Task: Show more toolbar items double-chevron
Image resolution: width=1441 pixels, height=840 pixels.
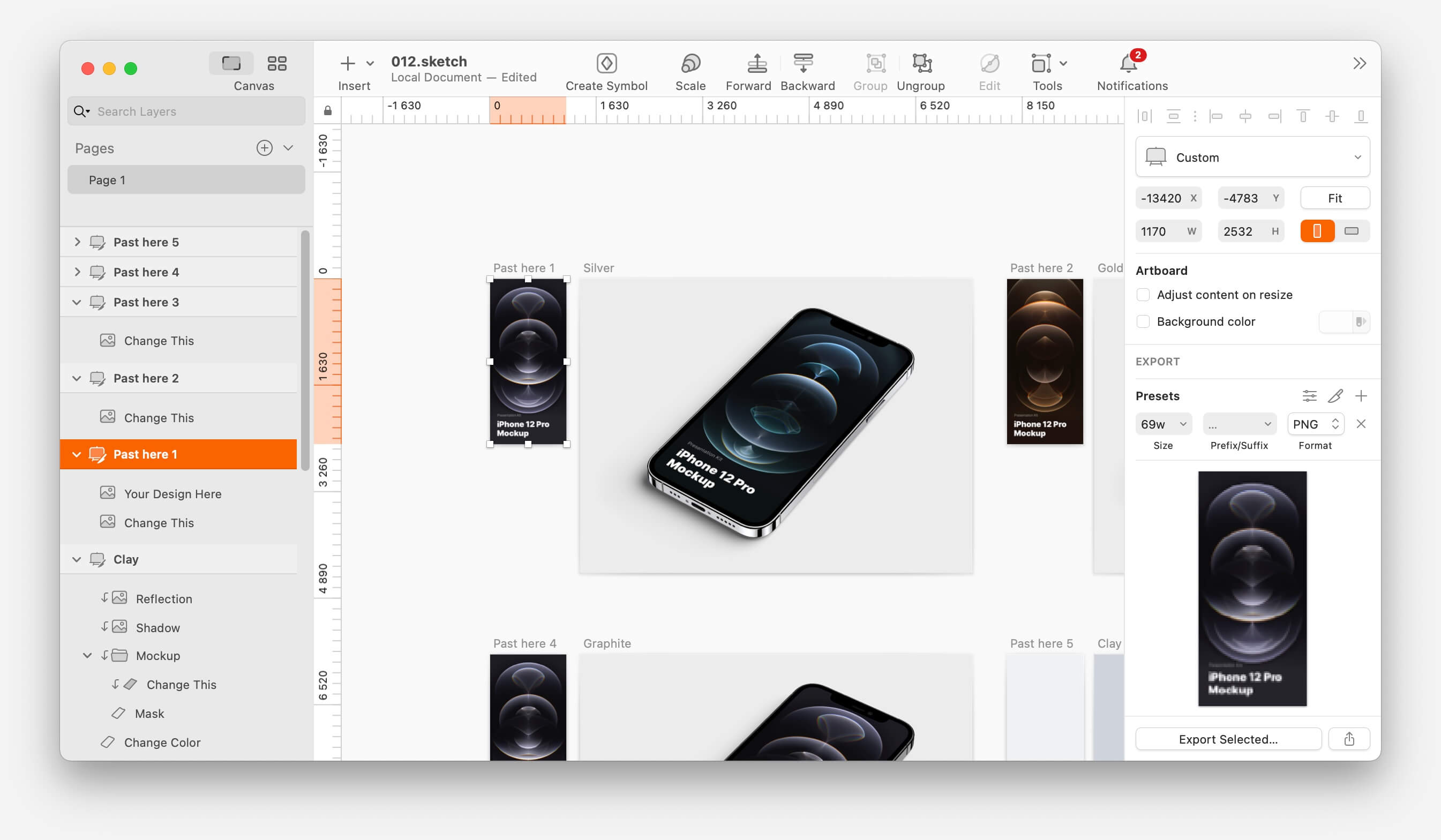Action: [x=1360, y=63]
